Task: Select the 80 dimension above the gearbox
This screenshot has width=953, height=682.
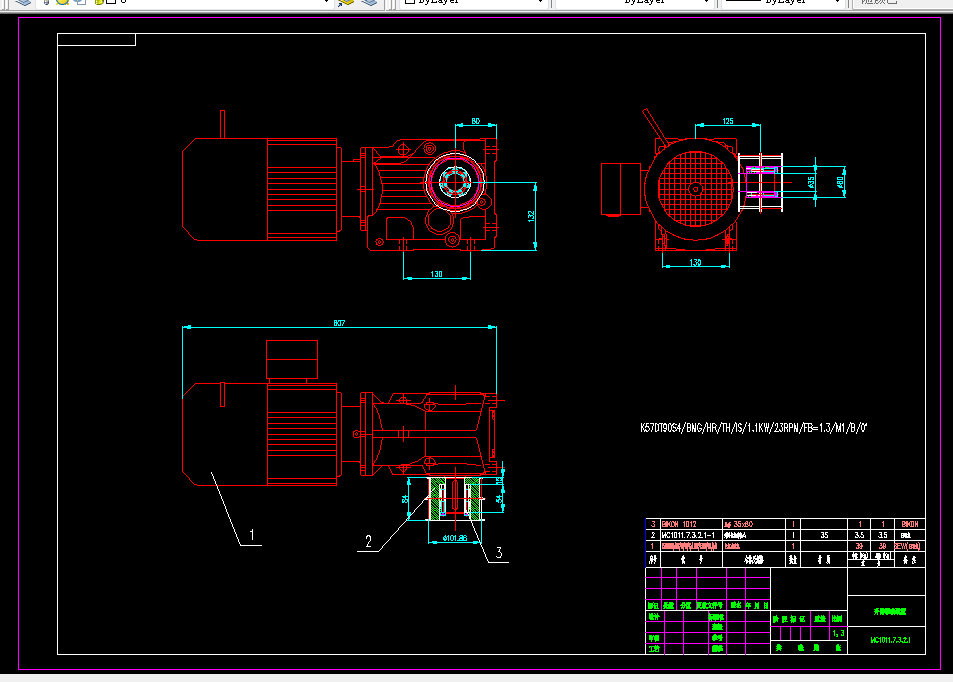Action: 475,121
